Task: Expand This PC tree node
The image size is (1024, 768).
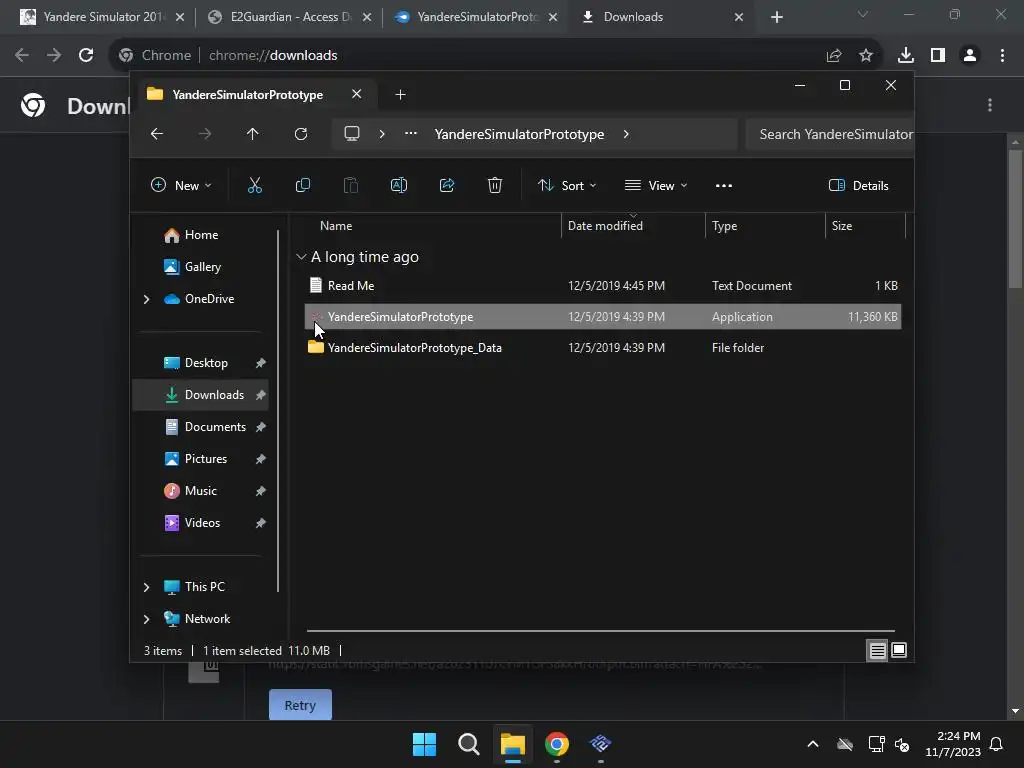Action: 146,587
